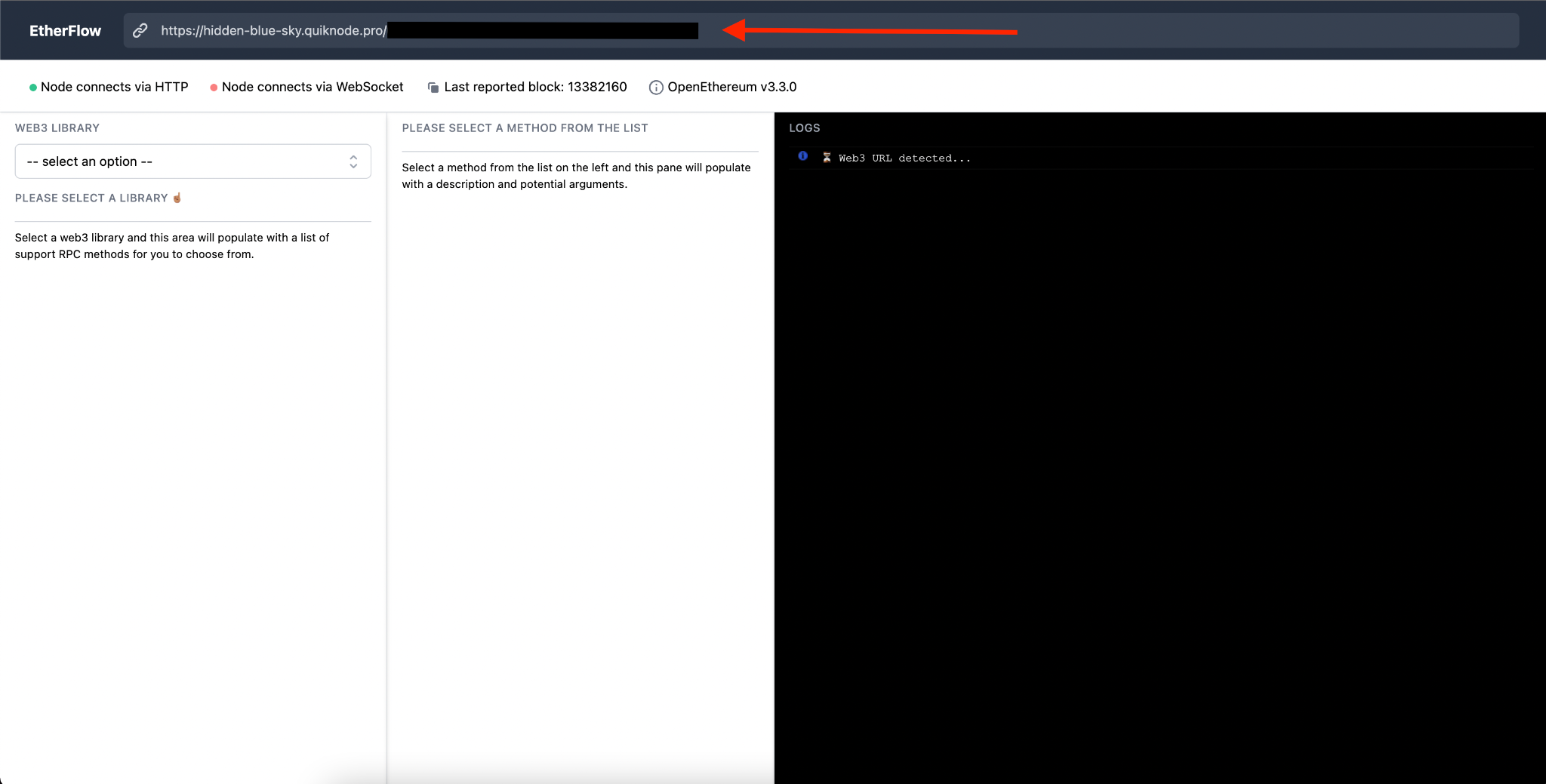Click 'OpenEthereum v3.3.0' version text

(x=732, y=87)
